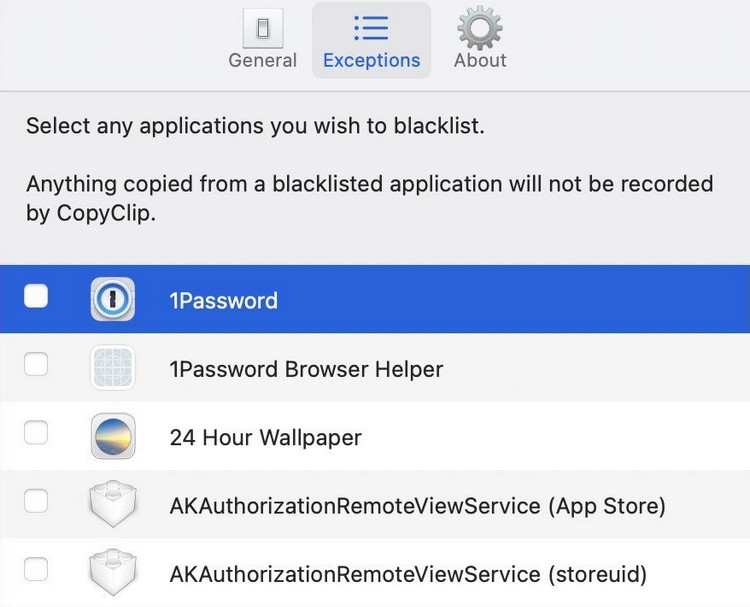Screen dimensions: 750x607
Task: Click the General switch icon in toolbar
Action: tap(262, 28)
